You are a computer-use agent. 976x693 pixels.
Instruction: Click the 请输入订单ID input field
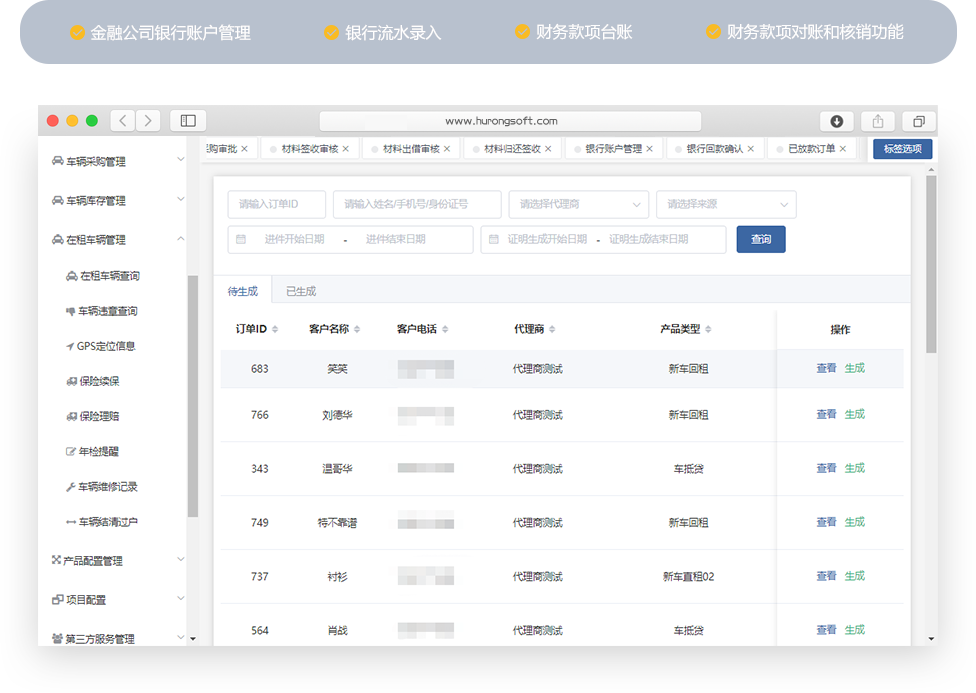(x=276, y=204)
